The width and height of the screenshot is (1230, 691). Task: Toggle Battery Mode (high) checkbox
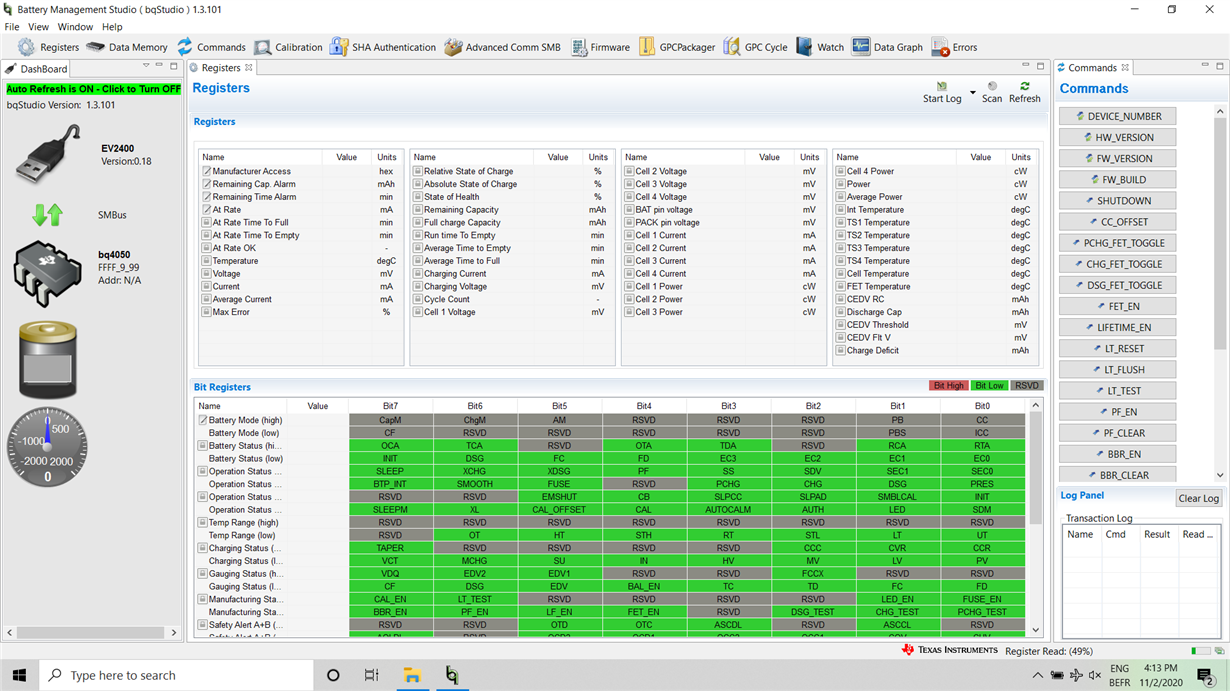point(203,420)
